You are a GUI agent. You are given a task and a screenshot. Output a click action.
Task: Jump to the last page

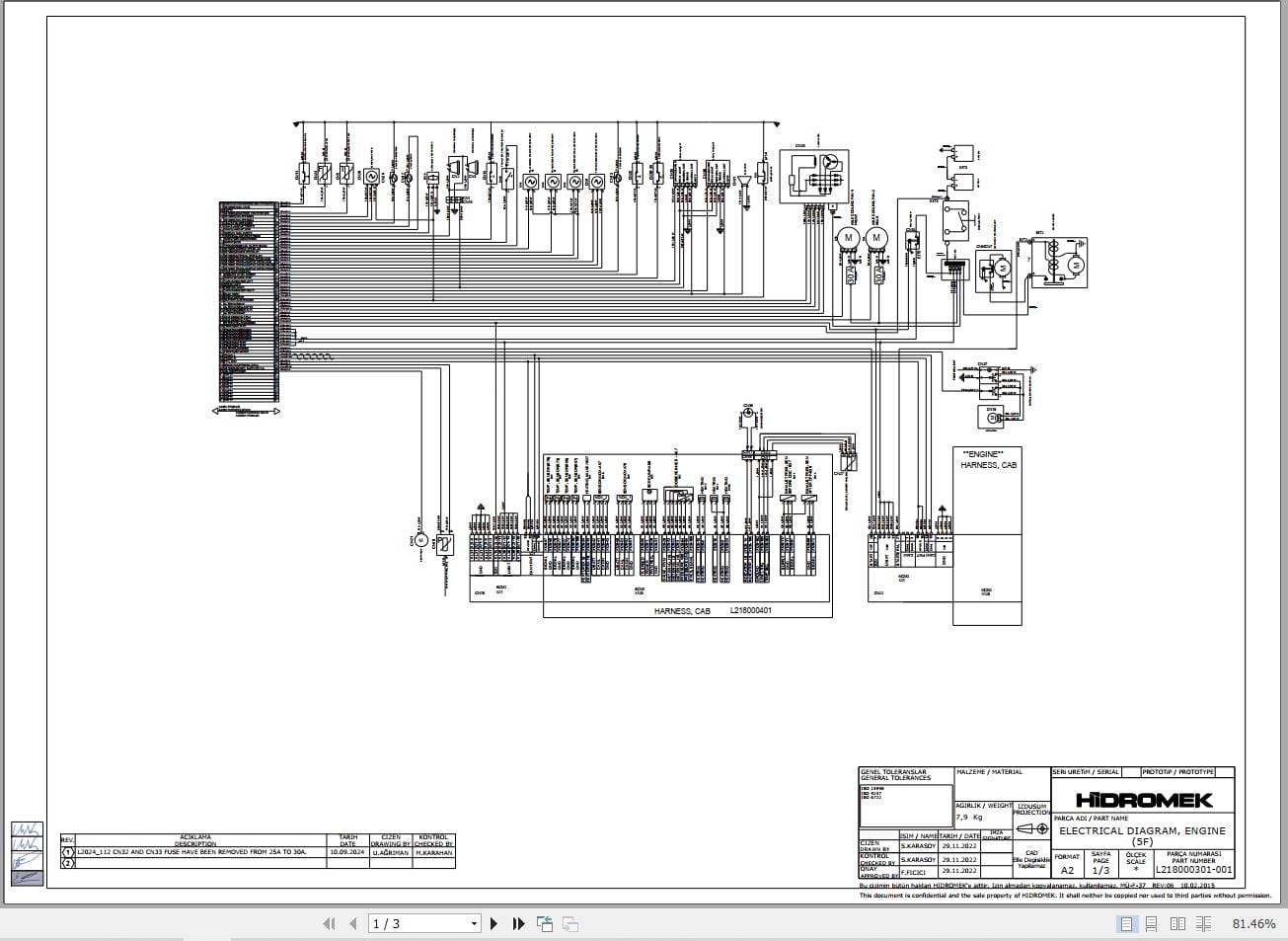click(x=518, y=924)
